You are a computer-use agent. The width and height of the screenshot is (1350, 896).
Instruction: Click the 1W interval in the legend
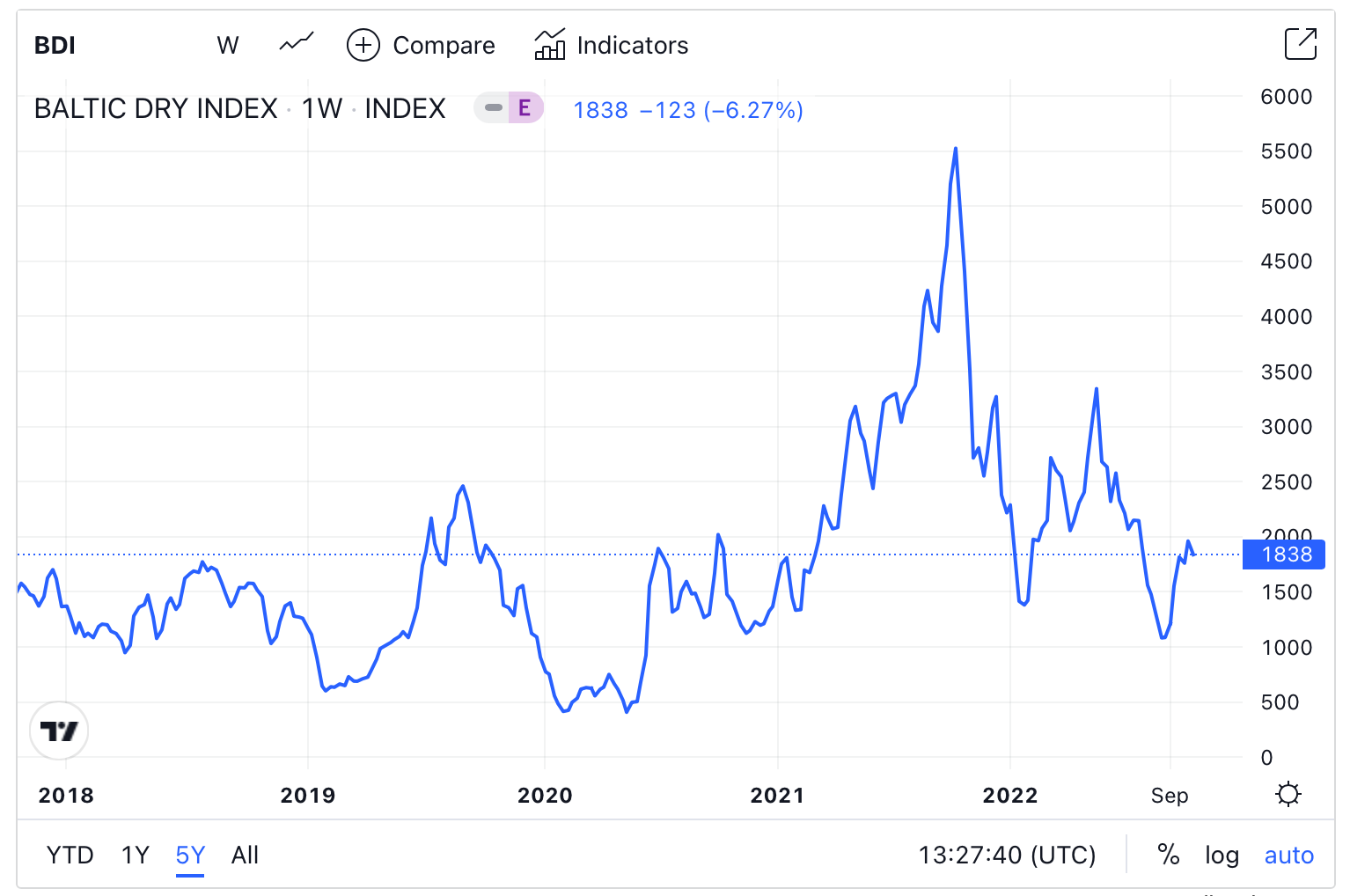(321, 108)
